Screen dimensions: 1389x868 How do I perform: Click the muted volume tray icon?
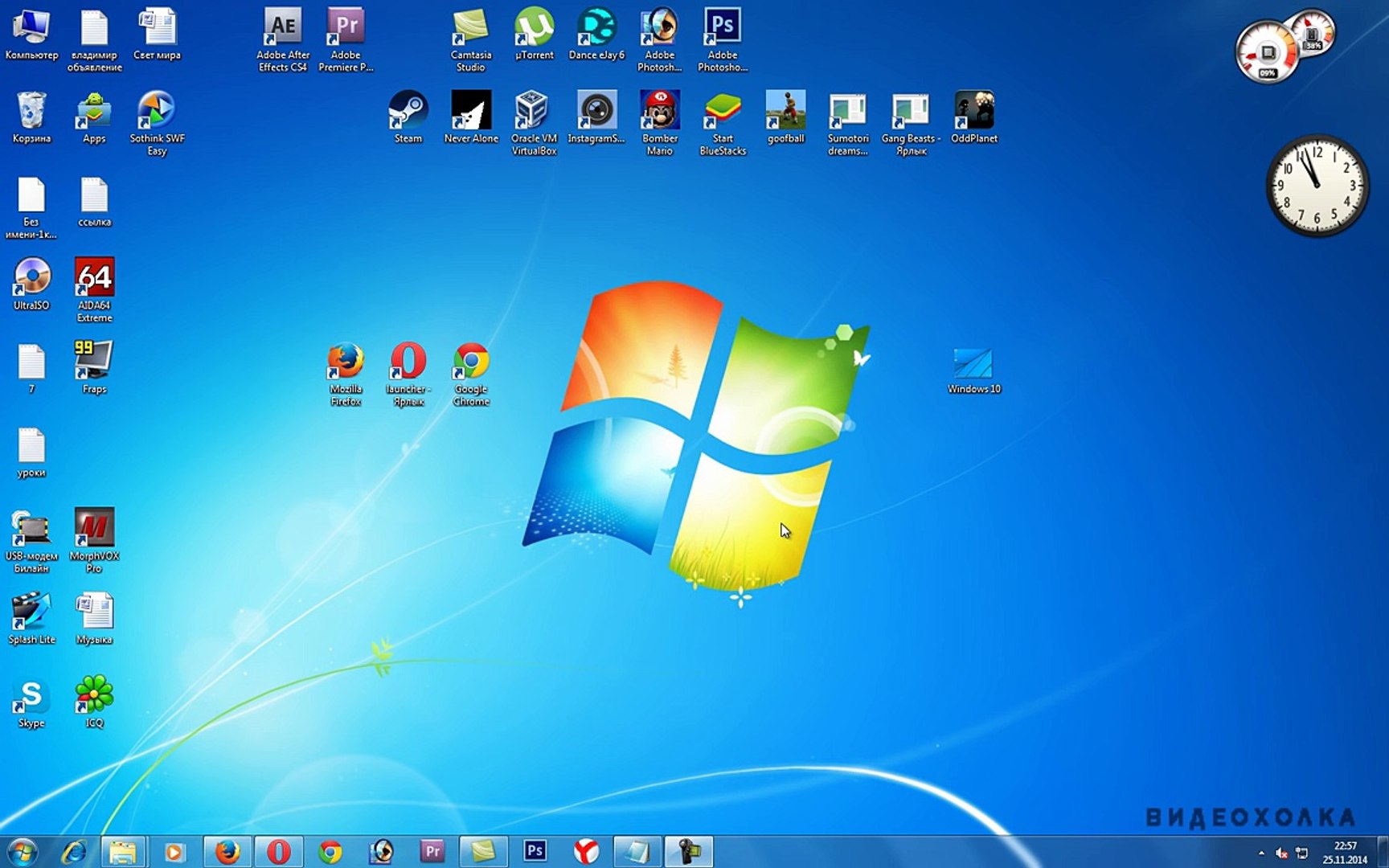(1281, 854)
